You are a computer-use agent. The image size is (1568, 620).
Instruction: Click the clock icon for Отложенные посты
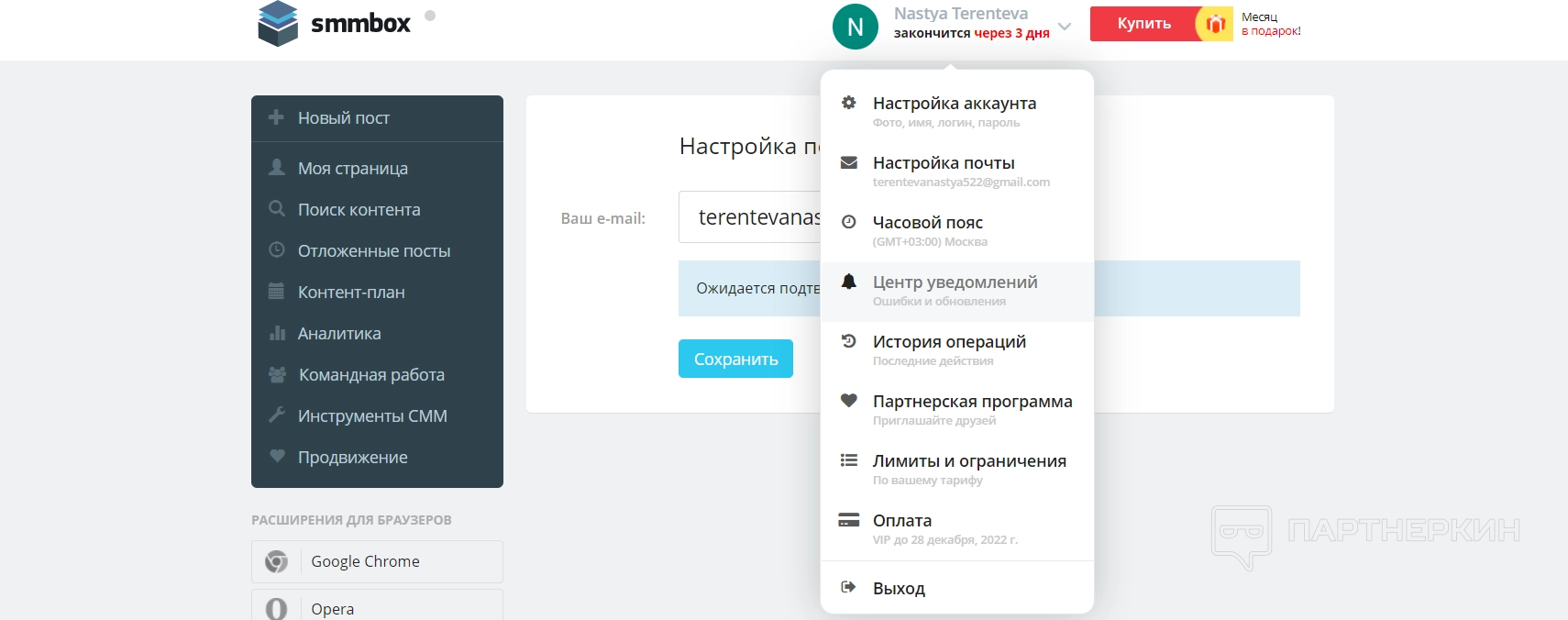point(277,249)
